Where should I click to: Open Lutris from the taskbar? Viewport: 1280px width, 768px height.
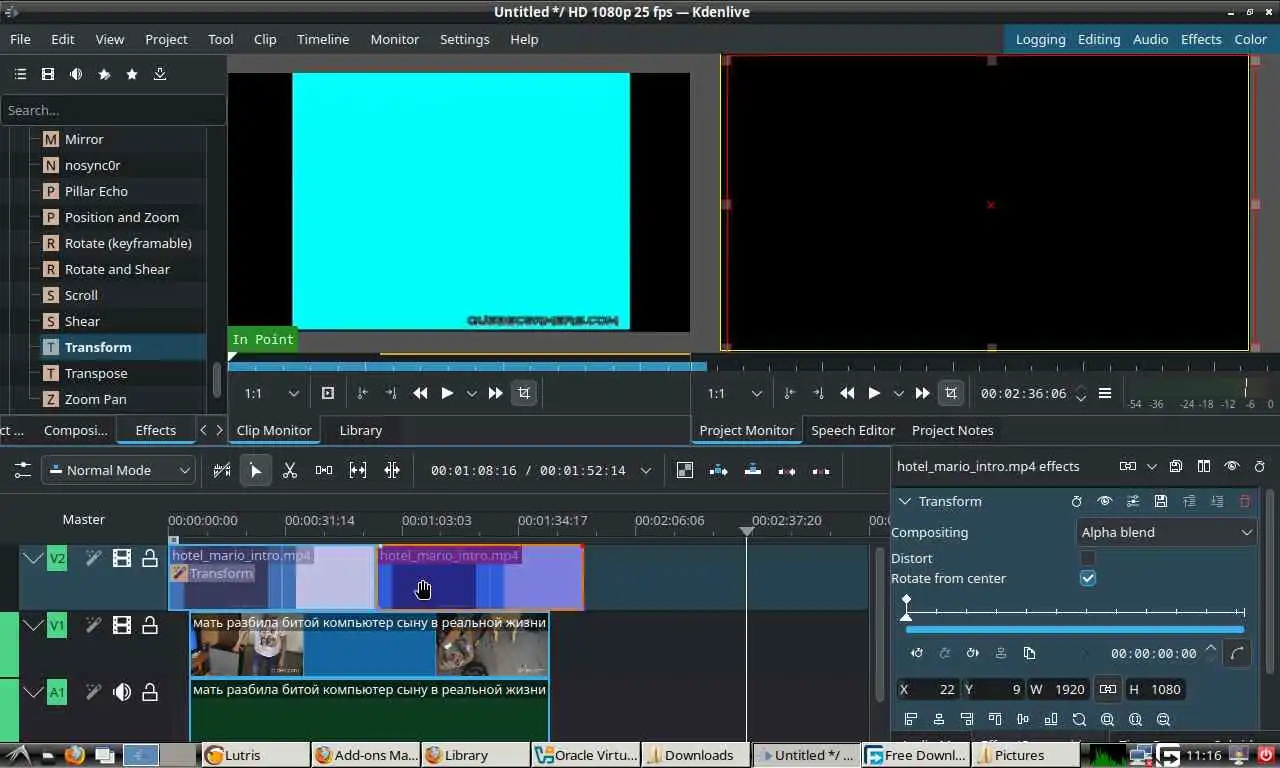[x=255, y=755]
